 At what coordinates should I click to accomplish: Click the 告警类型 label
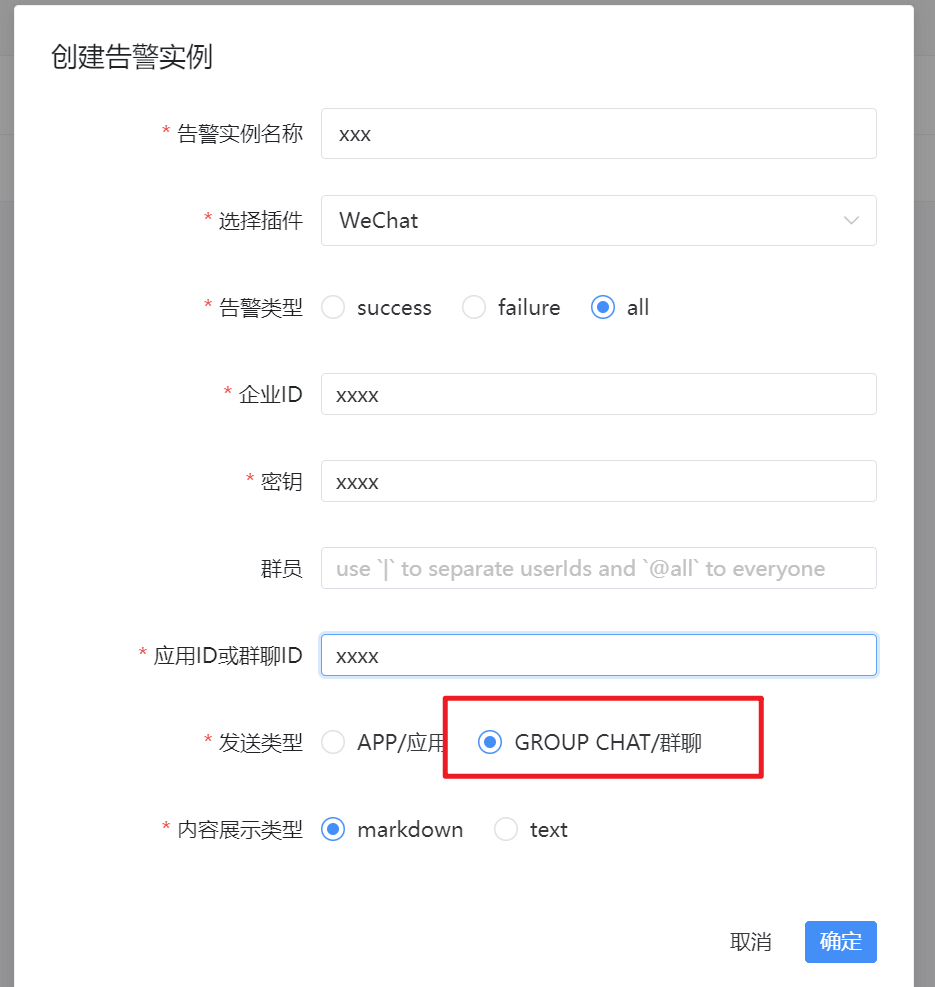[261, 308]
